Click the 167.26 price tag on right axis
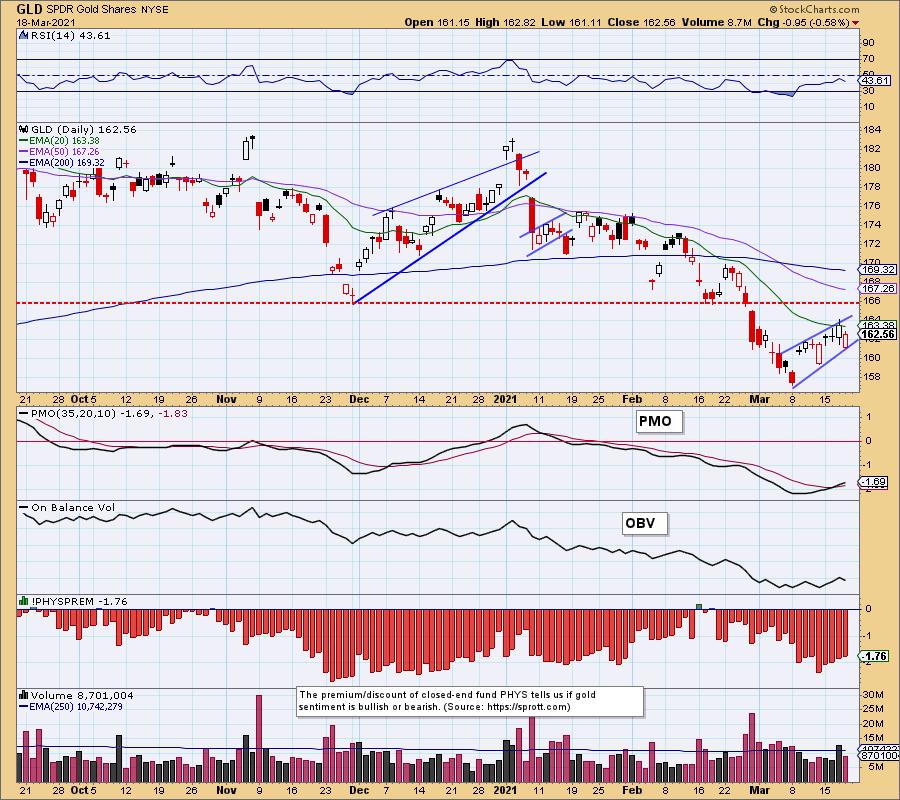 click(877, 289)
